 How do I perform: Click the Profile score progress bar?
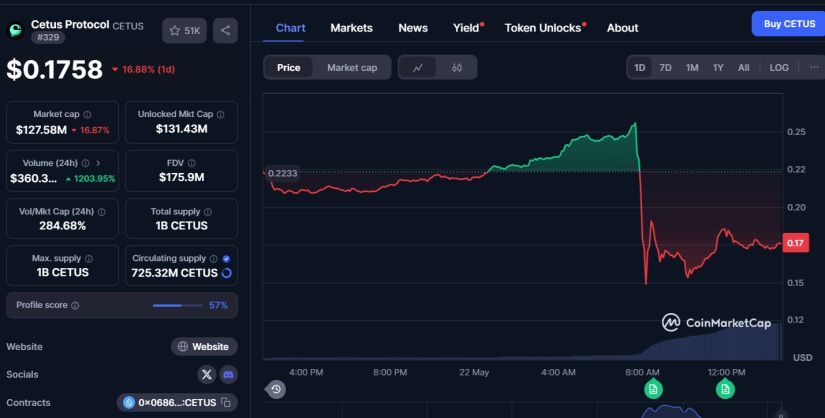click(x=178, y=305)
